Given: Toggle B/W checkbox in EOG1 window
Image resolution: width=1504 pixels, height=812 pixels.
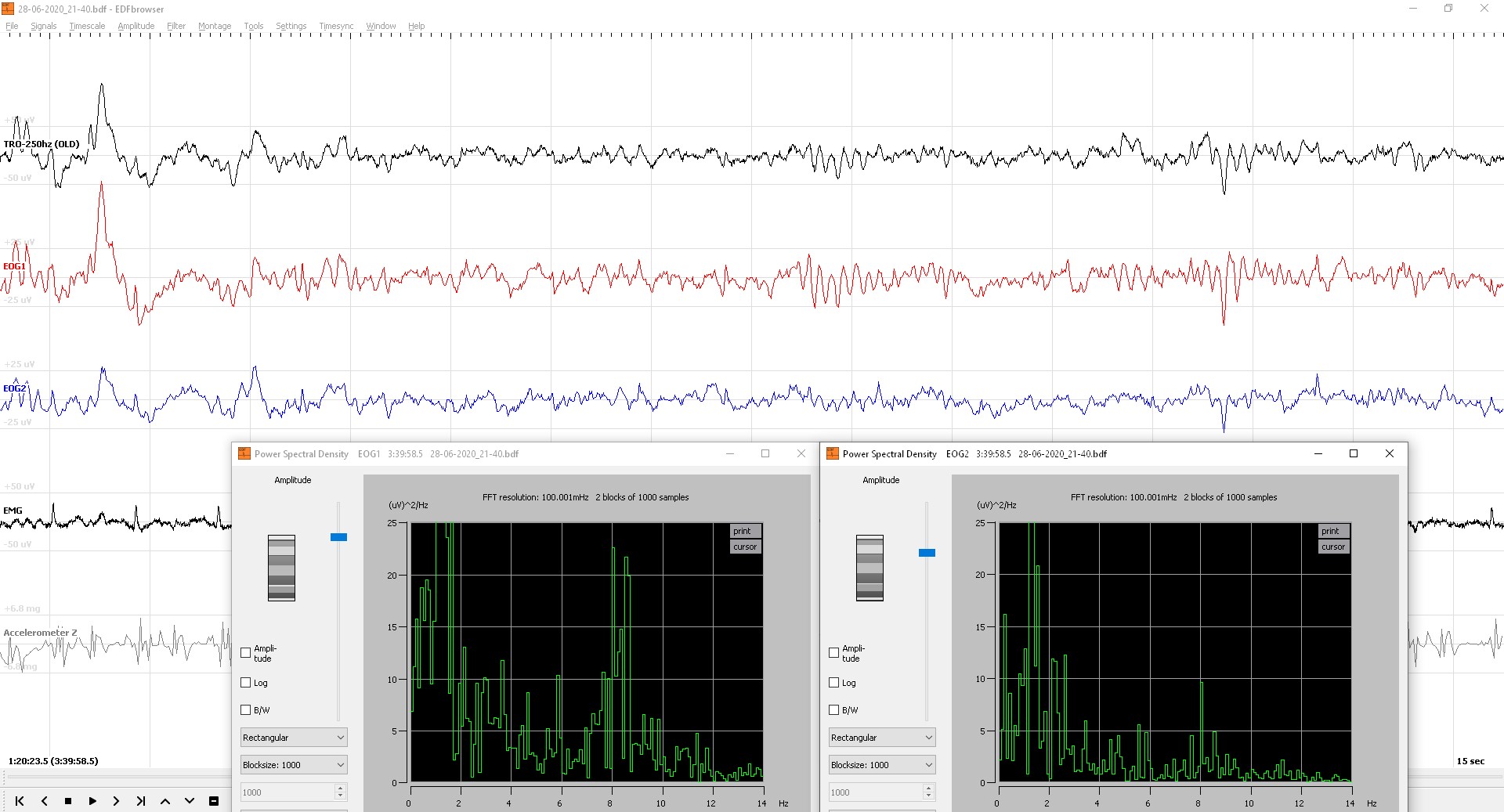Looking at the screenshot, I should (x=246, y=710).
